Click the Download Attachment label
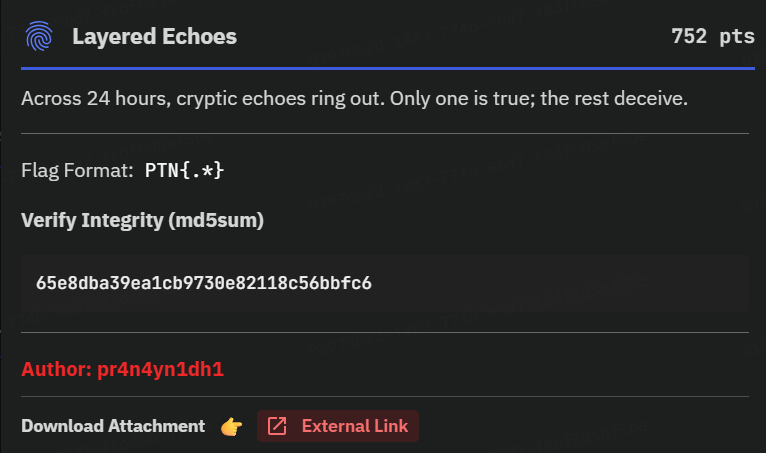 coord(113,426)
